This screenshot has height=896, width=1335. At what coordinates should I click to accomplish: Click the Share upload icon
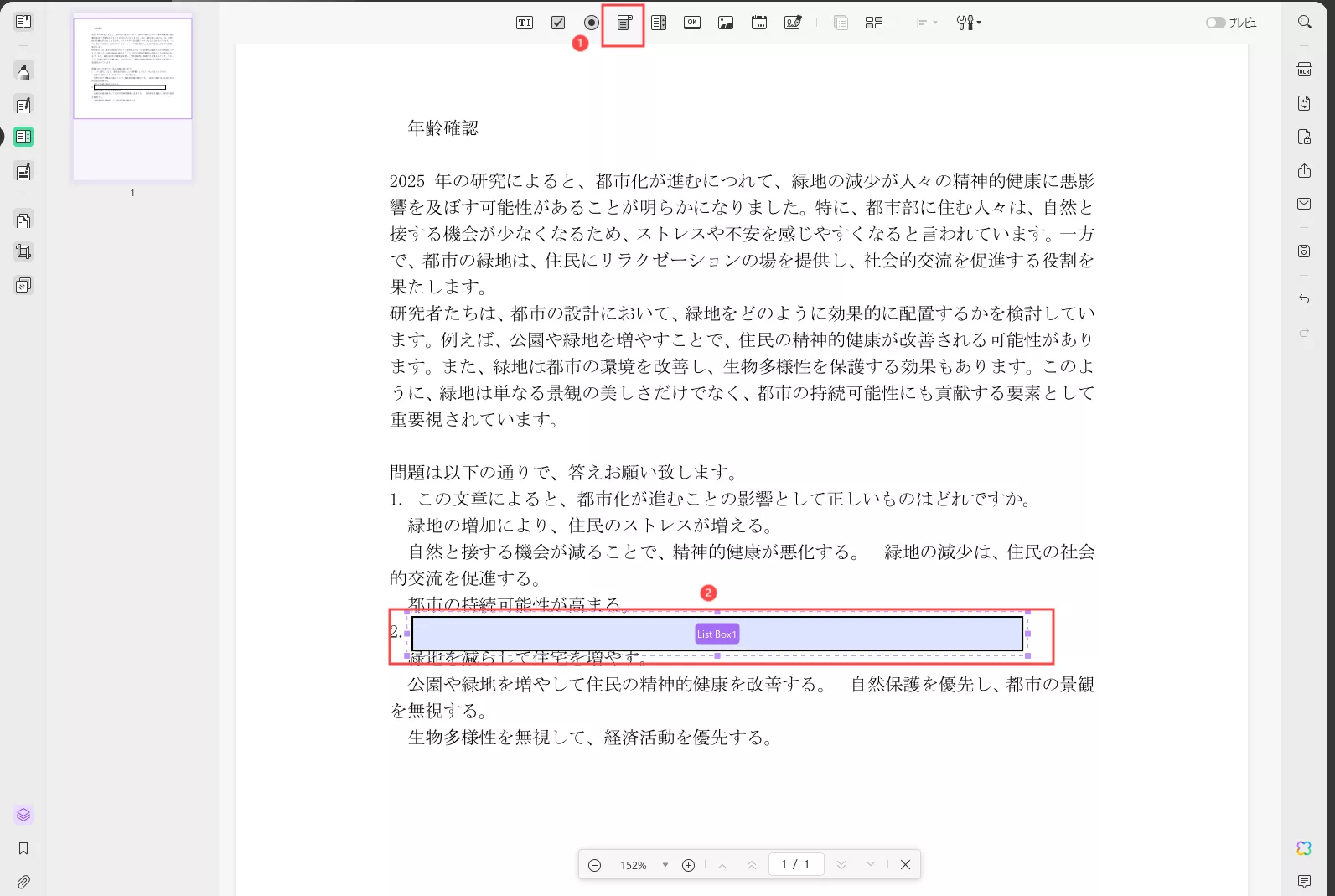pos(1304,170)
